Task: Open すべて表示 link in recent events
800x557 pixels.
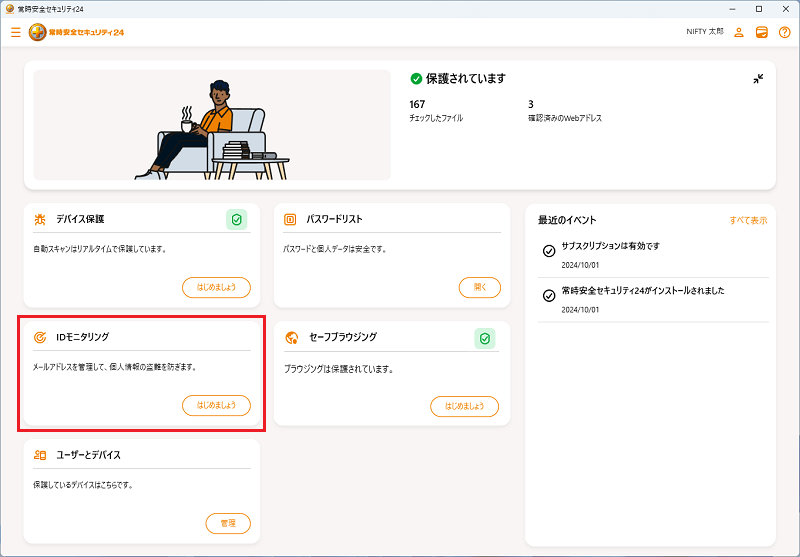Action: (748, 220)
